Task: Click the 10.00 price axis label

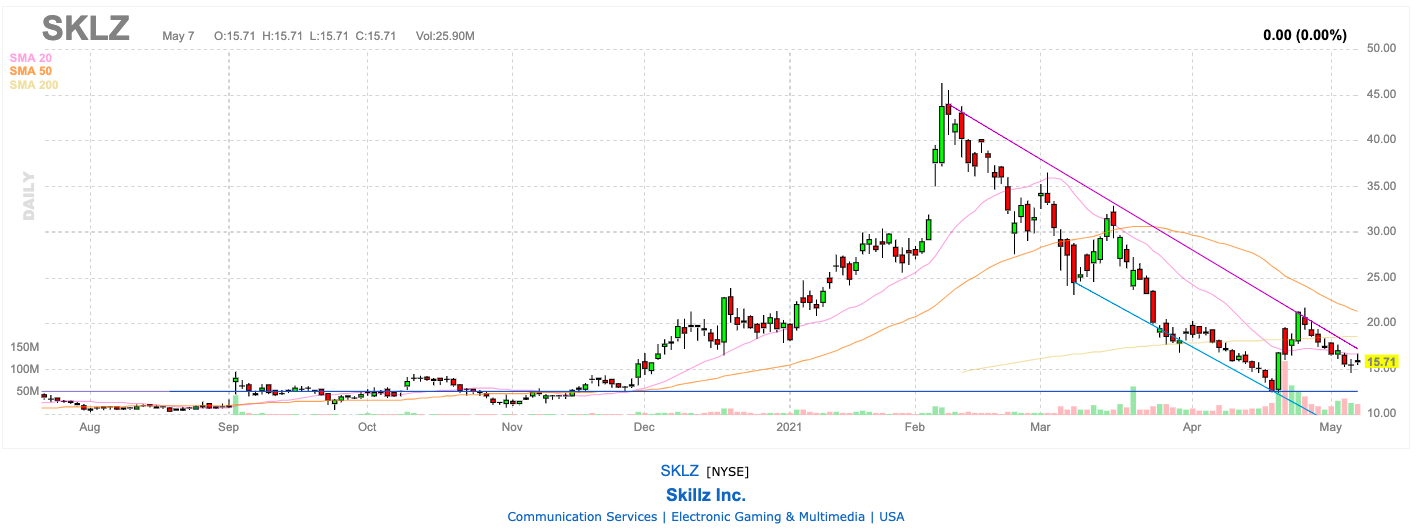Action: pyautogui.click(x=1381, y=413)
